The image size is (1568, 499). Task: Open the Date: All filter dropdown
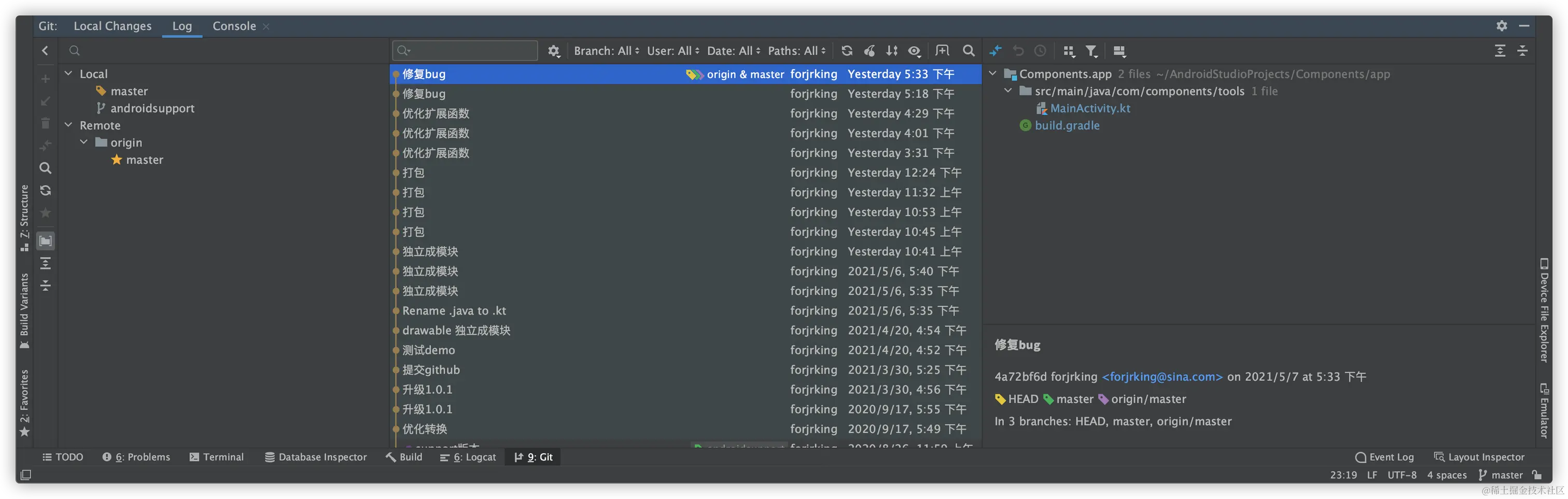[x=733, y=51]
